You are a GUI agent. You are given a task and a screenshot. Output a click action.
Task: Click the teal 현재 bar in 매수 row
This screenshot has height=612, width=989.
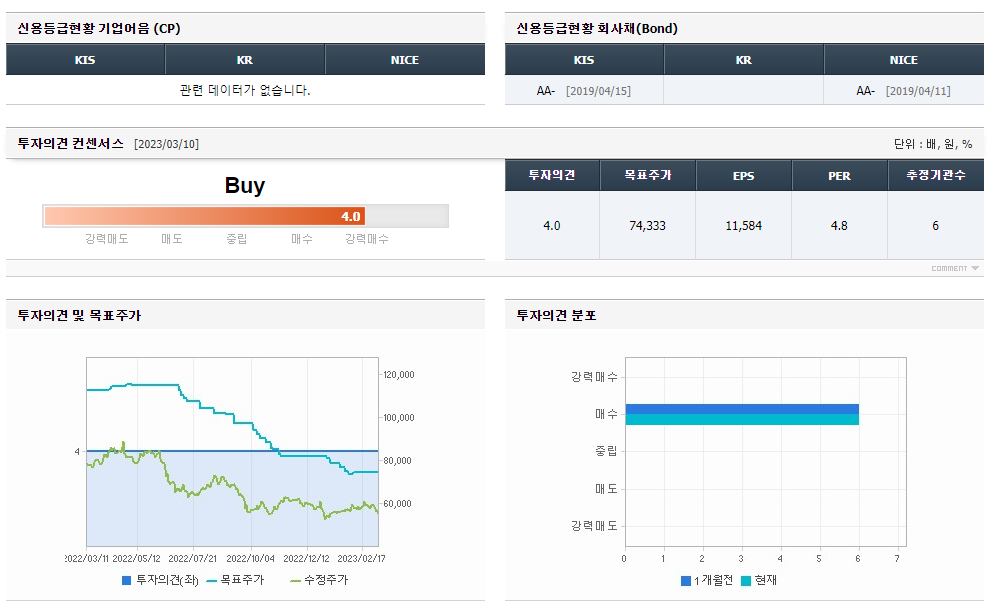pyautogui.click(x=742, y=420)
